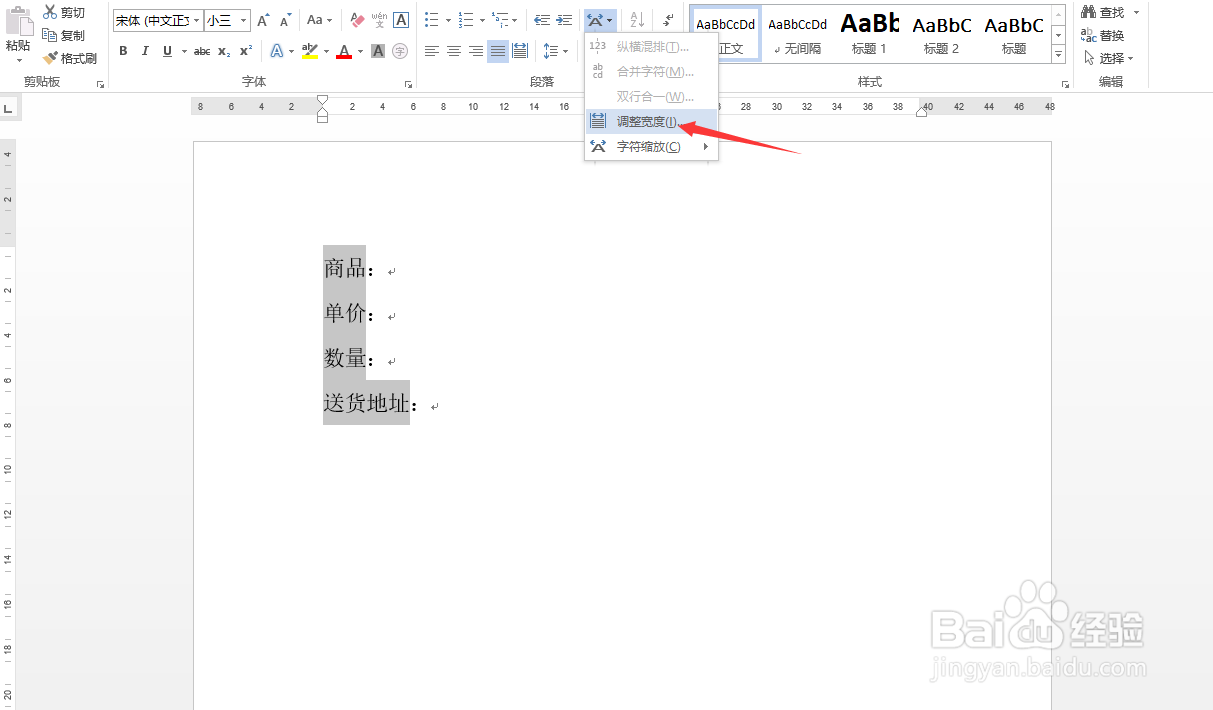Open Styles pane launcher in 样式 group
This screenshot has width=1213, height=710.
pyautogui.click(x=1064, y=85)
